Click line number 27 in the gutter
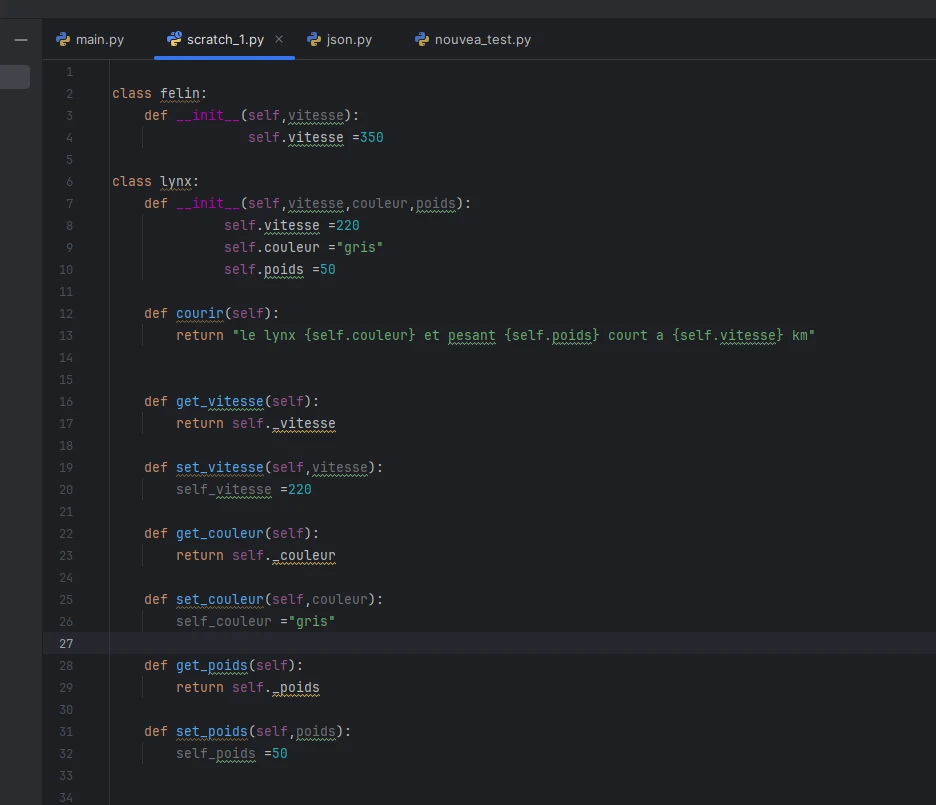936x805 pixels. pyautogui.click(x=66, y=643)
